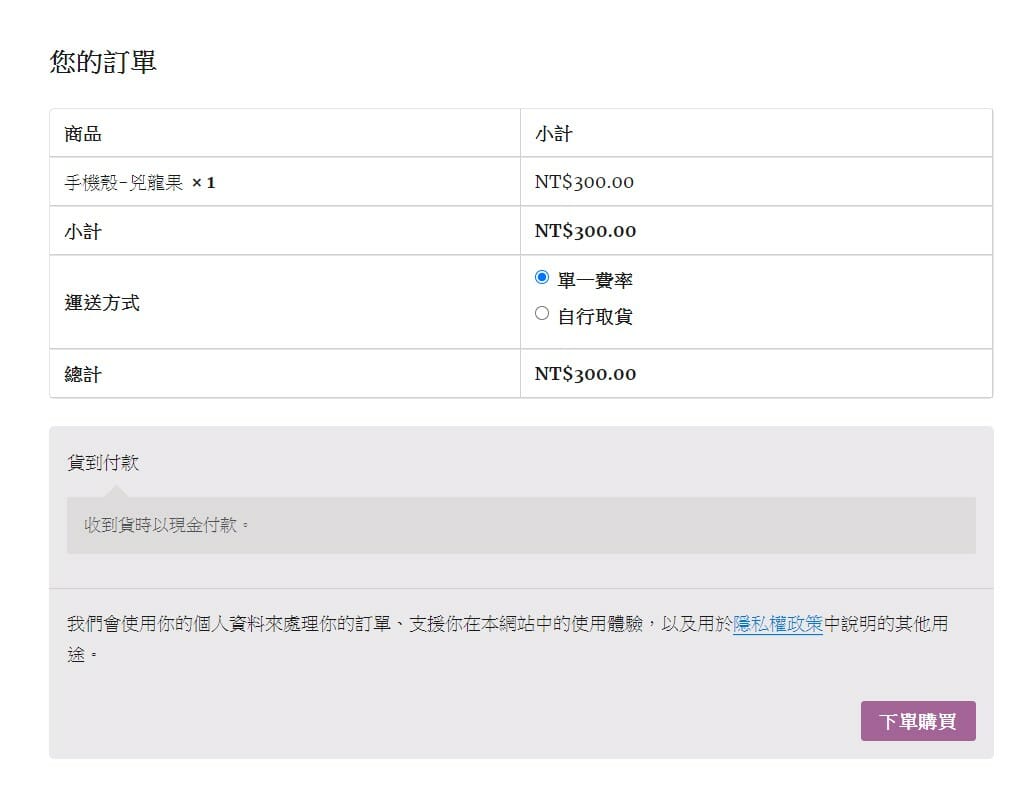The width and height of the screenshot is (1034, 811).
Task: Click the 單一費率 shipping label text
Action: [594, 280]
